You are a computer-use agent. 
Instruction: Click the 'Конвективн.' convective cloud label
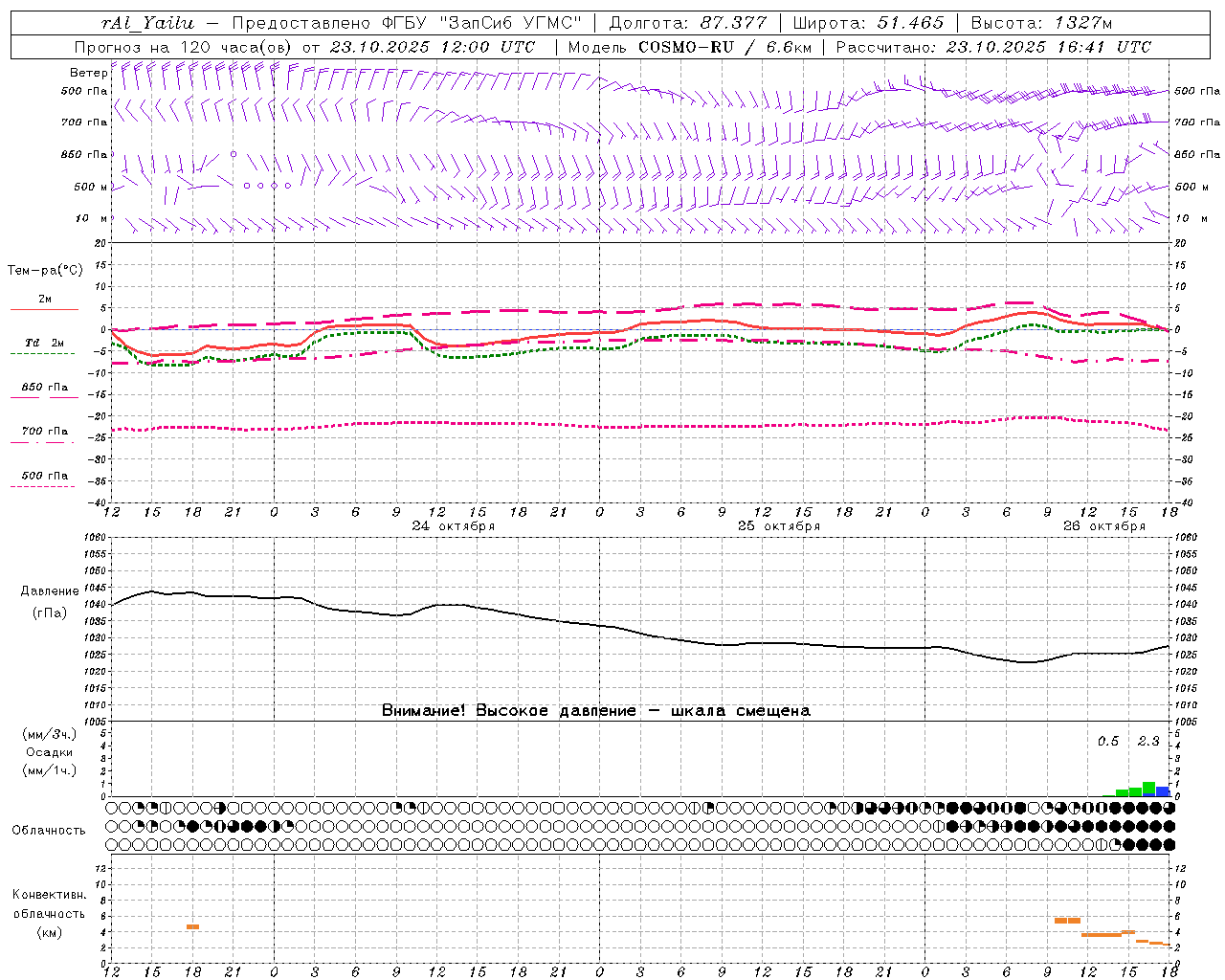[x=49, y=895]
